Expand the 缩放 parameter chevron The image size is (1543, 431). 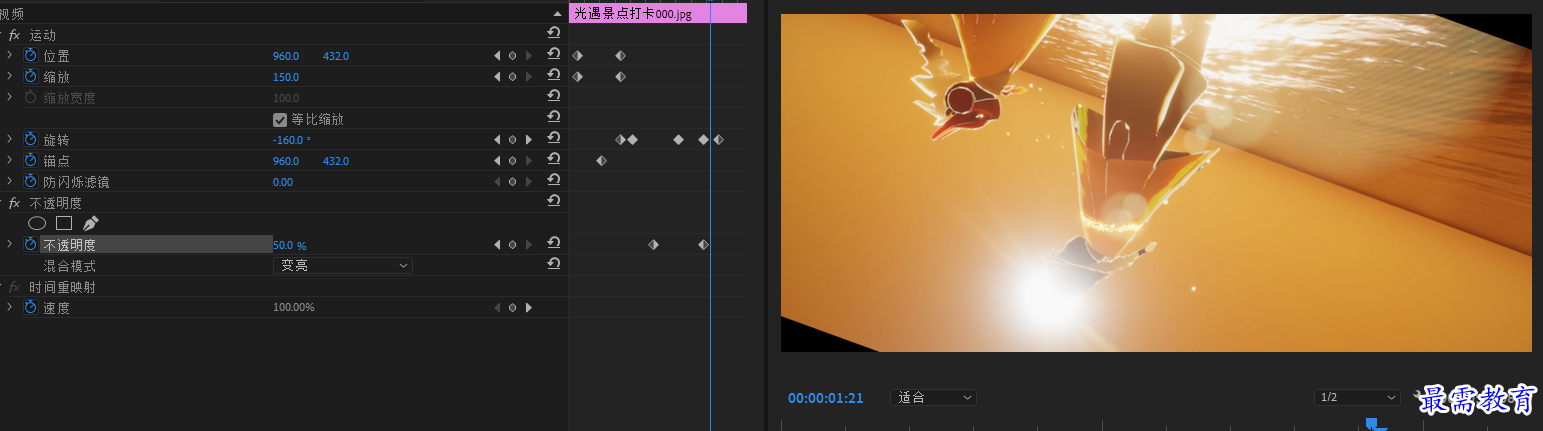[9, 76]
